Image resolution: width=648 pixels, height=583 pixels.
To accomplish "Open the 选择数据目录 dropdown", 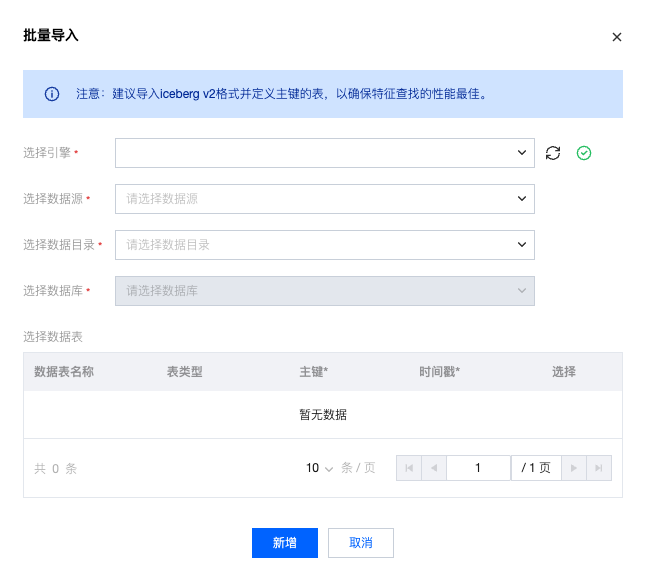I will click(324, 245).
